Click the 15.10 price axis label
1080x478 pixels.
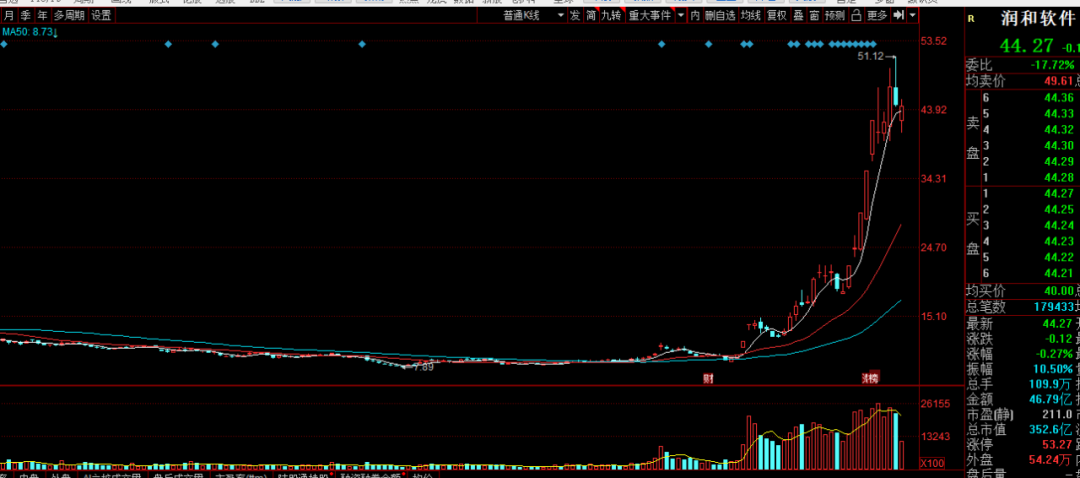tap(935, 317)
